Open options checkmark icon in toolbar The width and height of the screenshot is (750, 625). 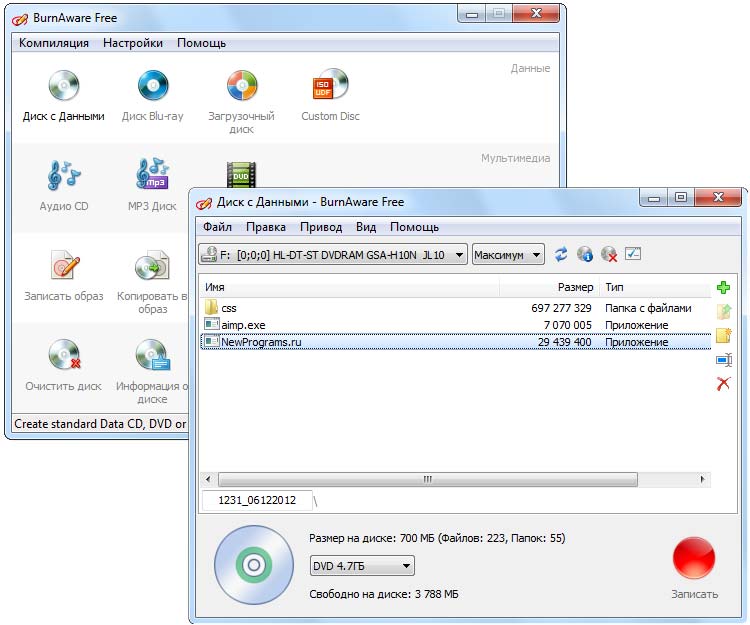(x=633, y=253)
